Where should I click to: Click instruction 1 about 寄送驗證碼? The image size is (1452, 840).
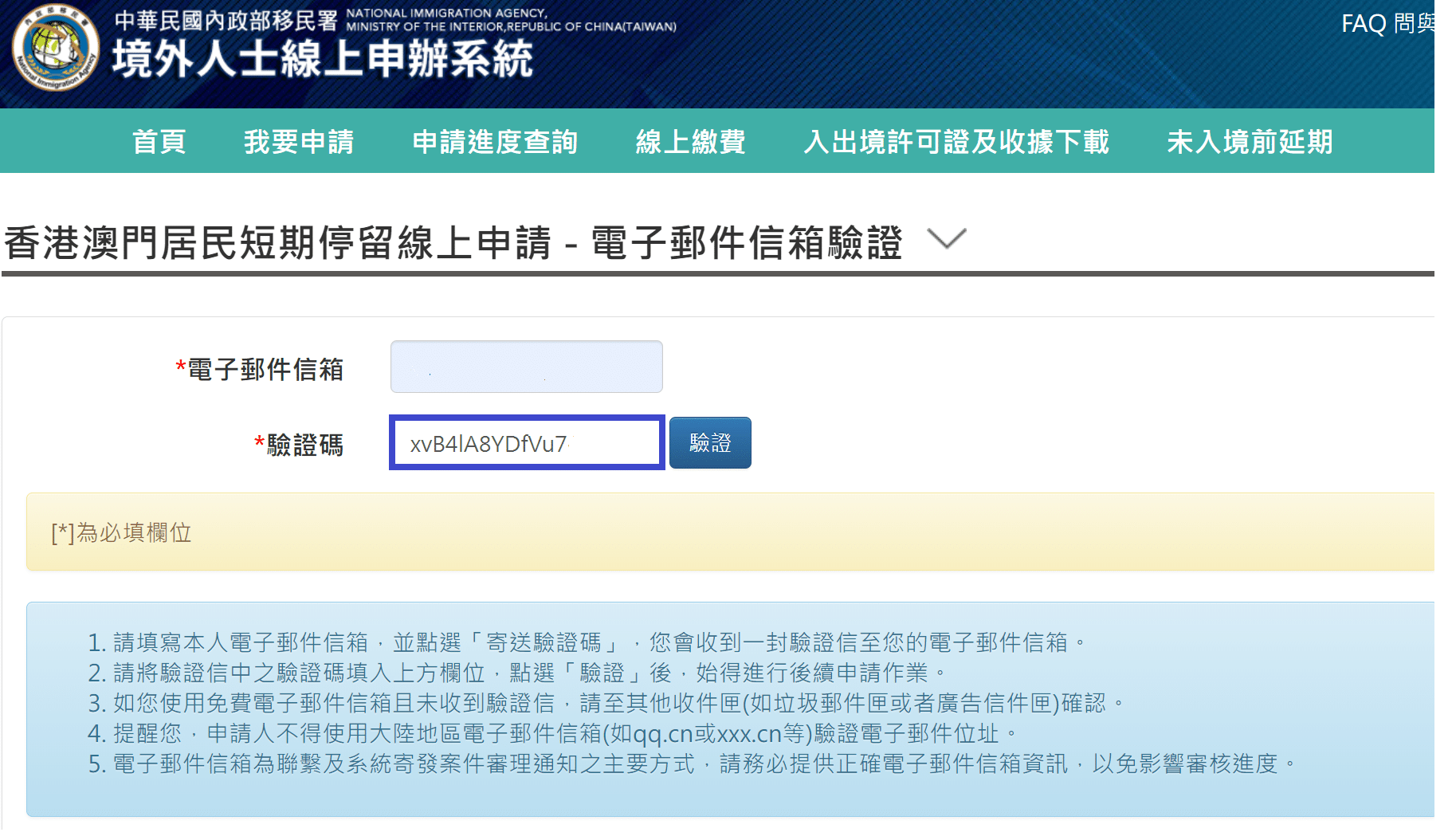(587, 642)
